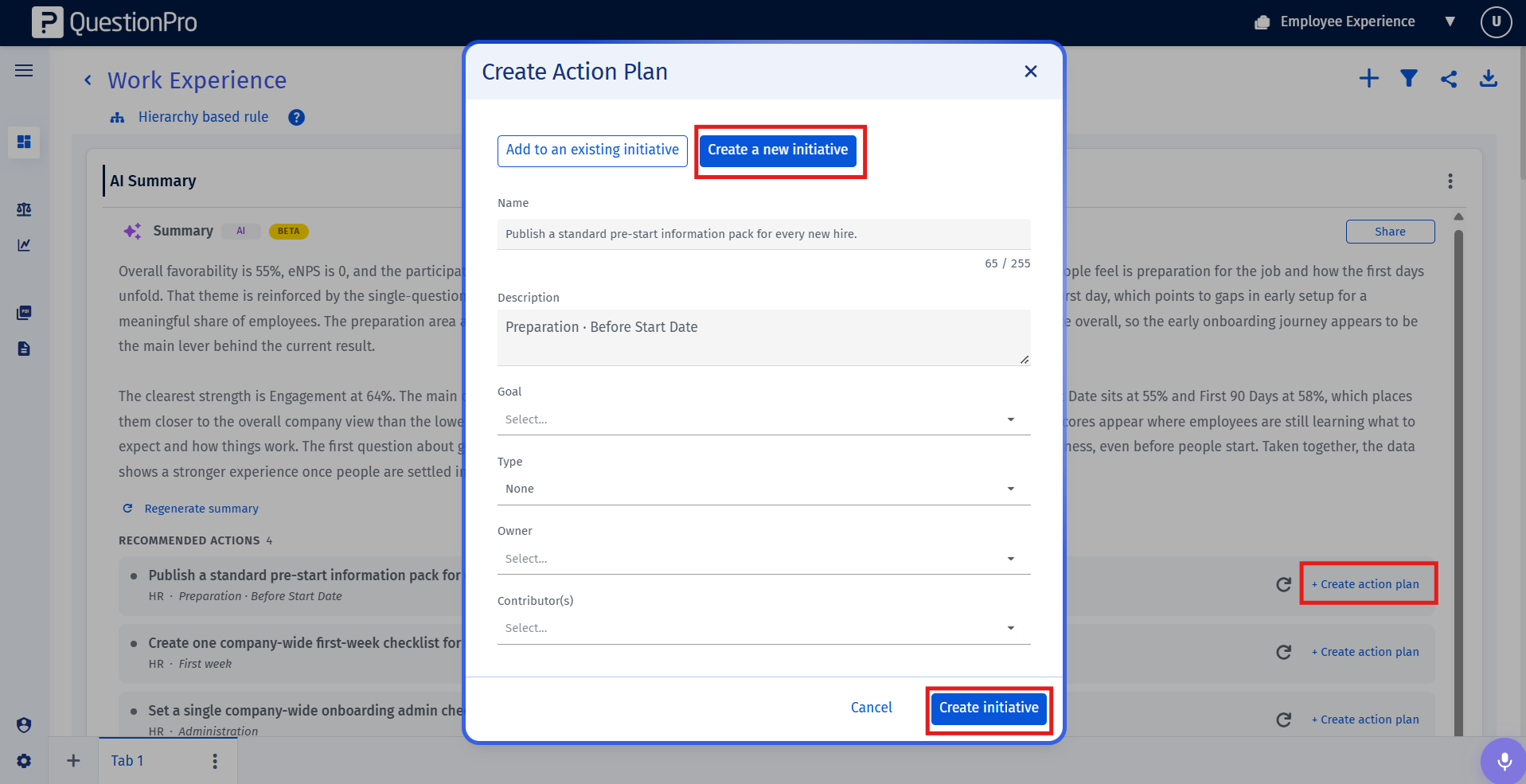
Task: Open the Employee Experience product switcher
Action: click(x=1353, y=22)
